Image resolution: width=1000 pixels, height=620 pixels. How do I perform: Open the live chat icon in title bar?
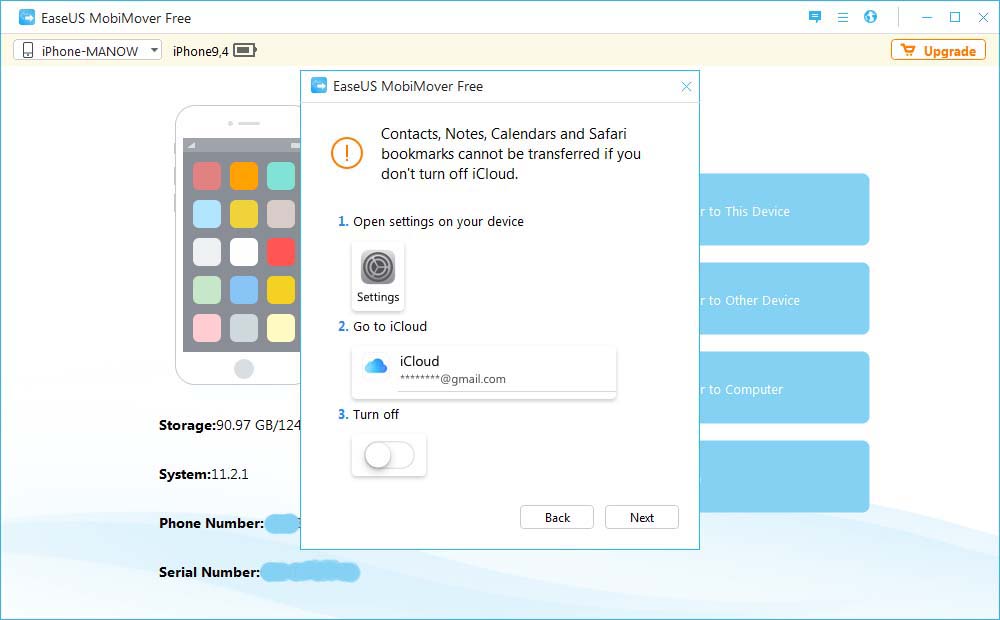(x=813, y=17)
